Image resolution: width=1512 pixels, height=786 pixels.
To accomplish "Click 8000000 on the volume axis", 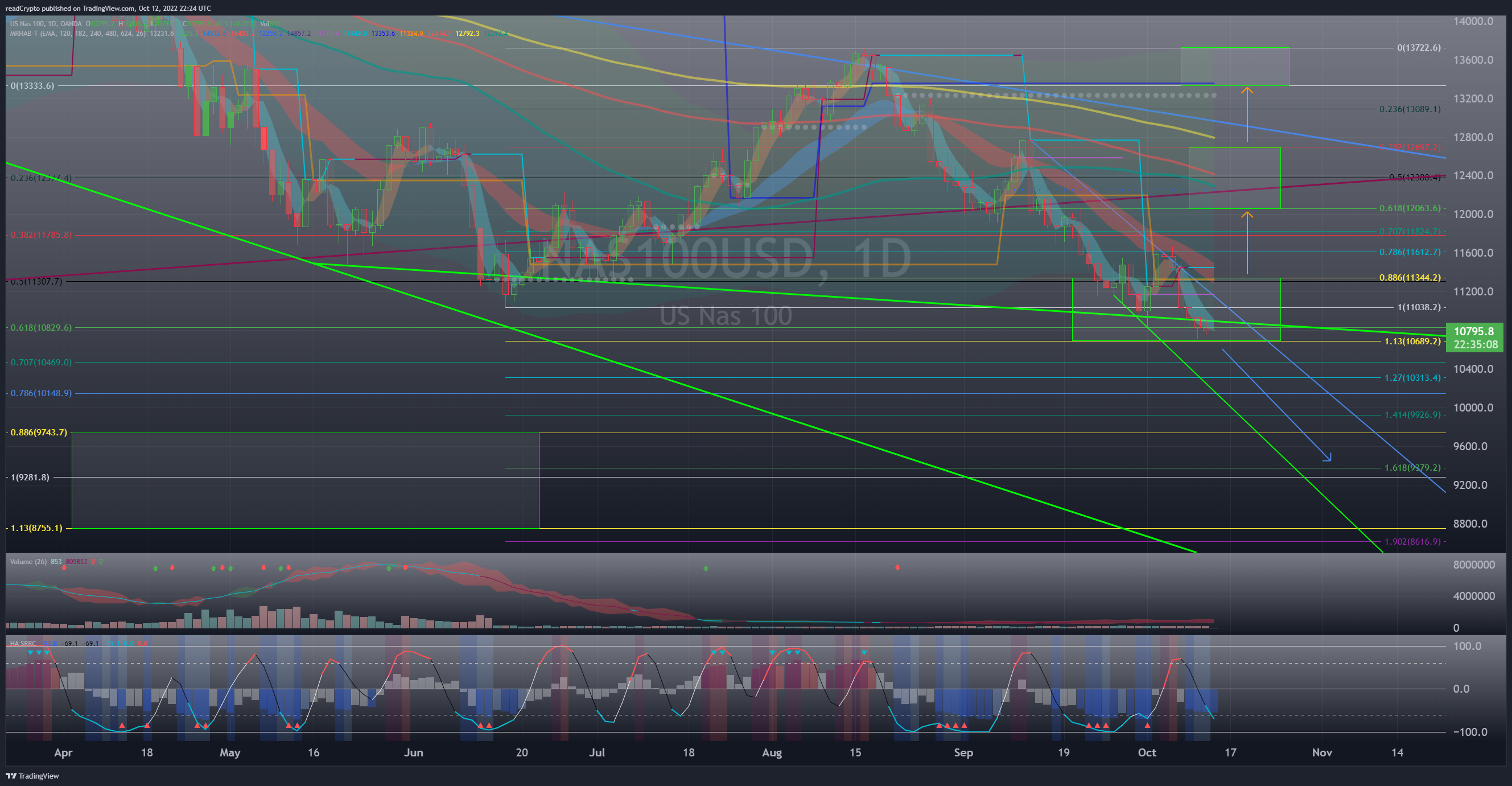I will click(x=1474, y=565).
